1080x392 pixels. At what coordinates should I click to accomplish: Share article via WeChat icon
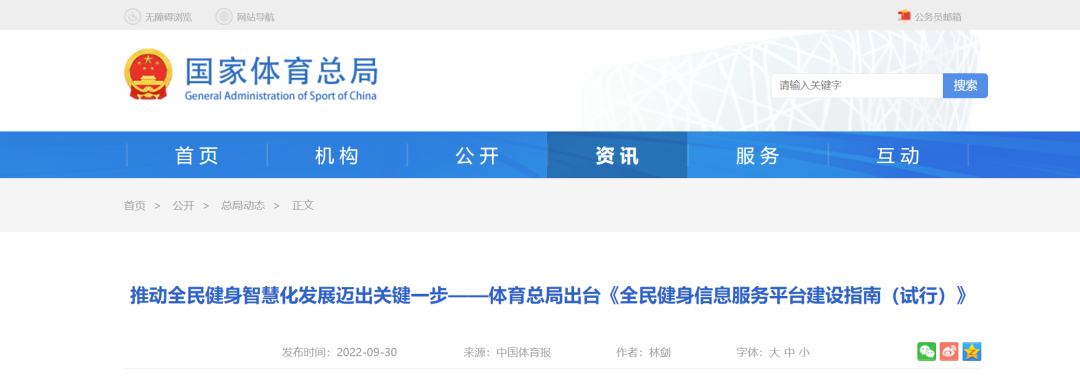tap(926, 351)
